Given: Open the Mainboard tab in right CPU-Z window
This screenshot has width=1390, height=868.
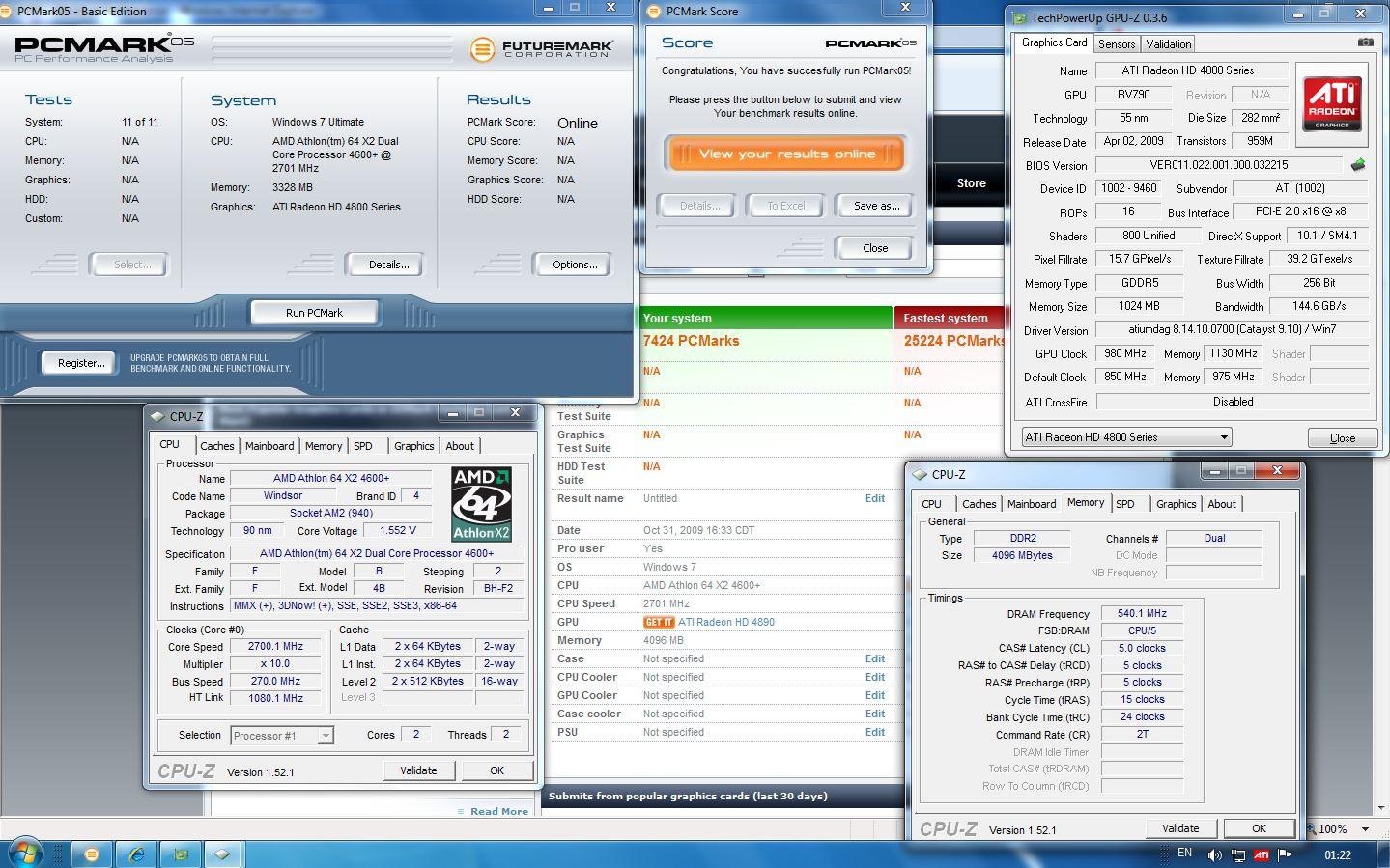Looking at the screenshot, I should [1032, 504].
